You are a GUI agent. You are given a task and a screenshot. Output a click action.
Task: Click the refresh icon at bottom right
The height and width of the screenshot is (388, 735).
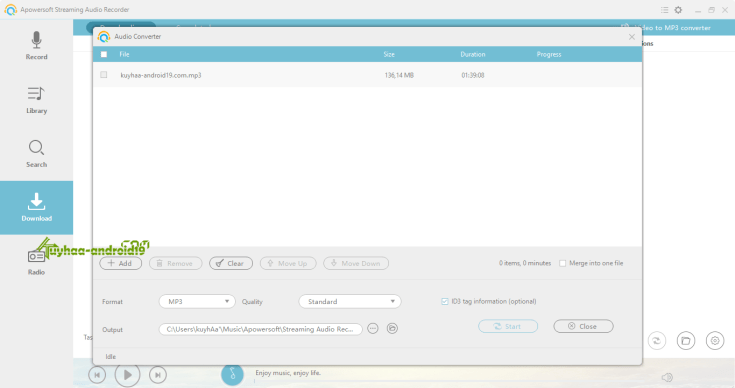[657, 341]
